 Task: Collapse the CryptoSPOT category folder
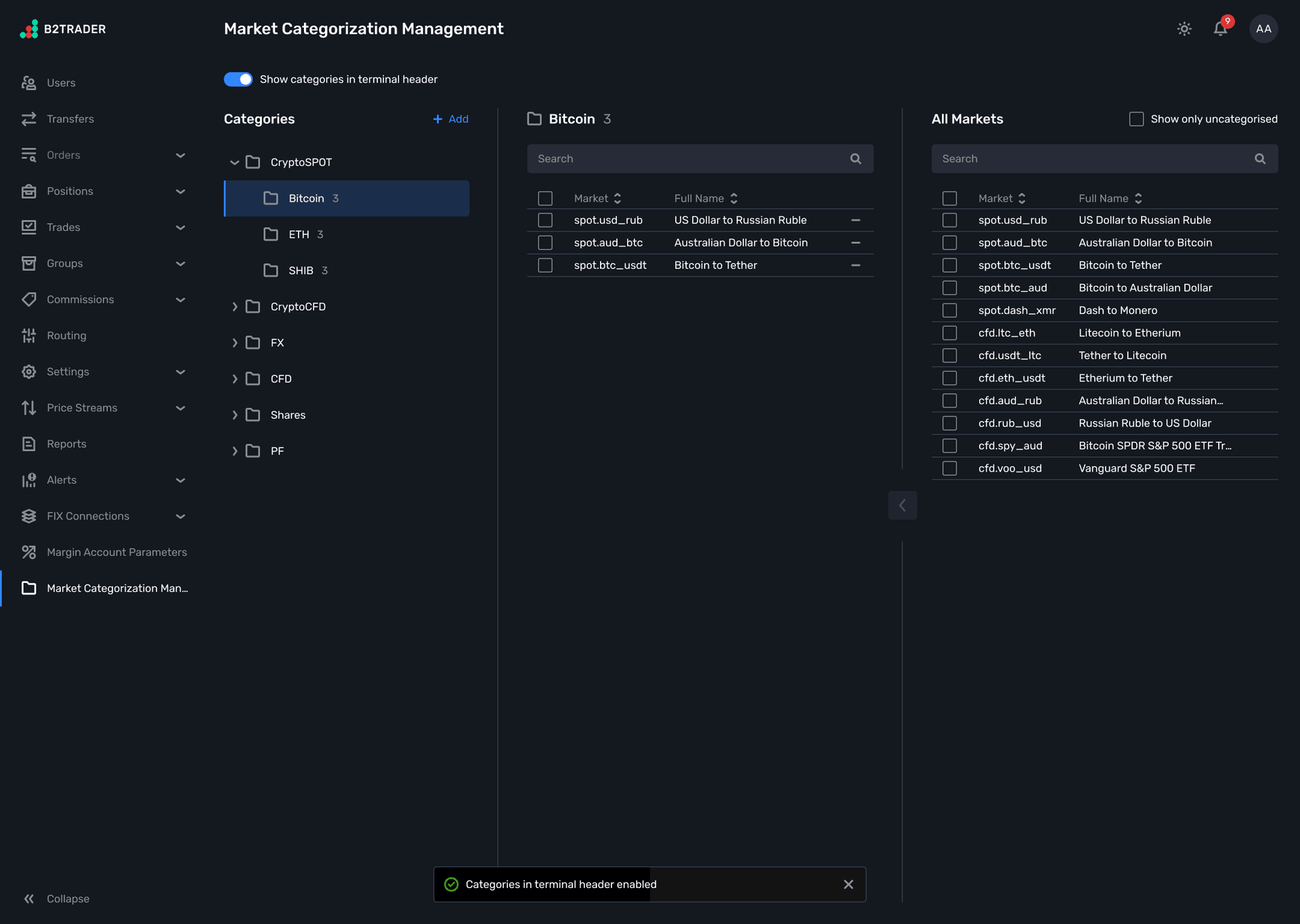(x=234, y=162)
